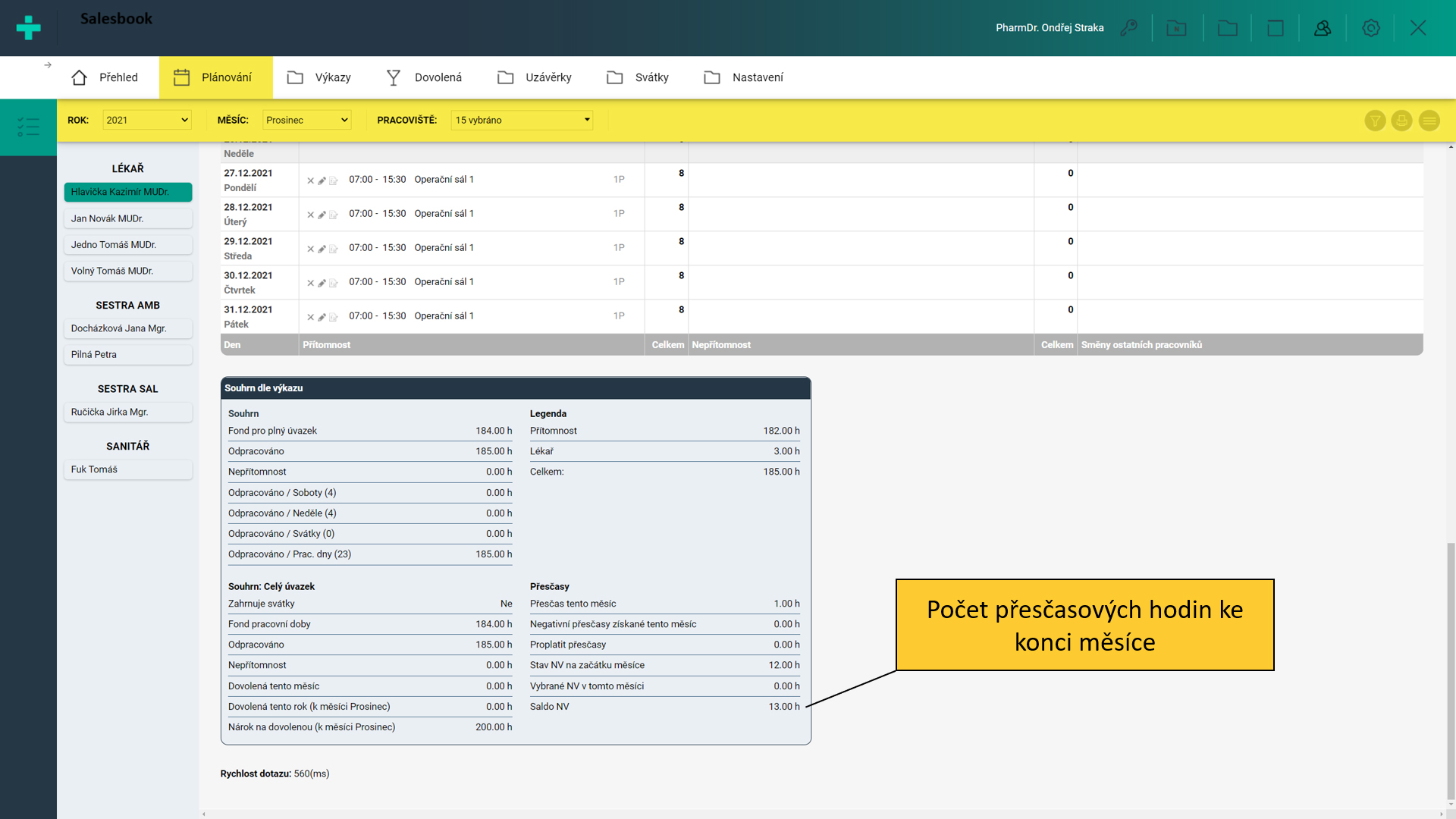Open the users icon in the header
This screenshot has width=1456, height=819.
click(x=1323, y=28)
